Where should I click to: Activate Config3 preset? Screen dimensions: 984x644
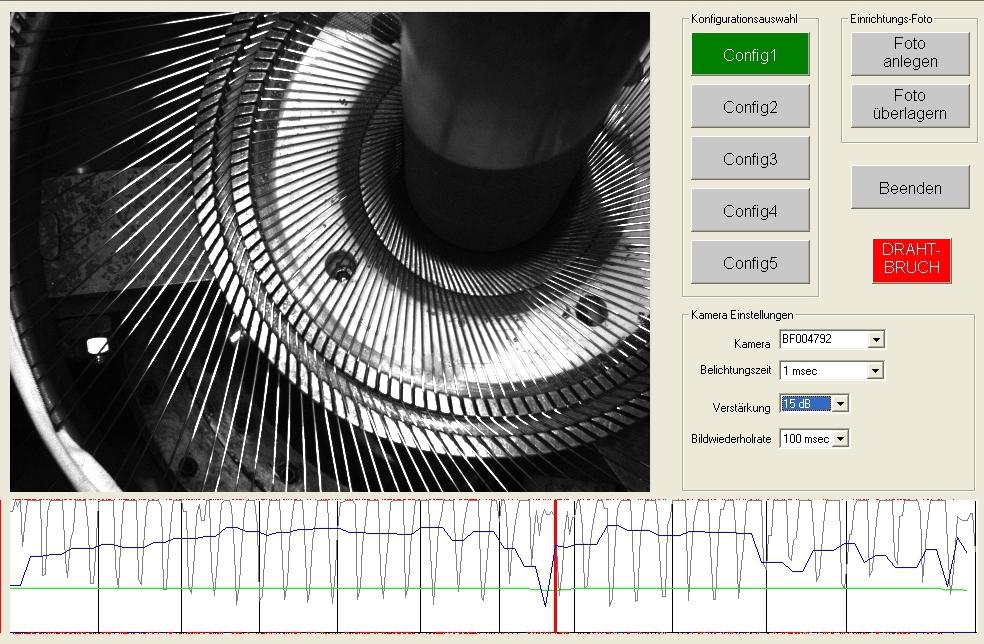point(749,159)
